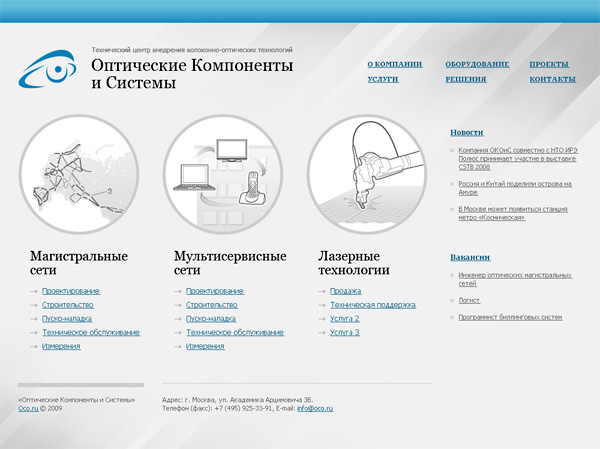The image size is (600, 449).
Task: Open the «Новости» heading link
Action: (x=466, y=132)
